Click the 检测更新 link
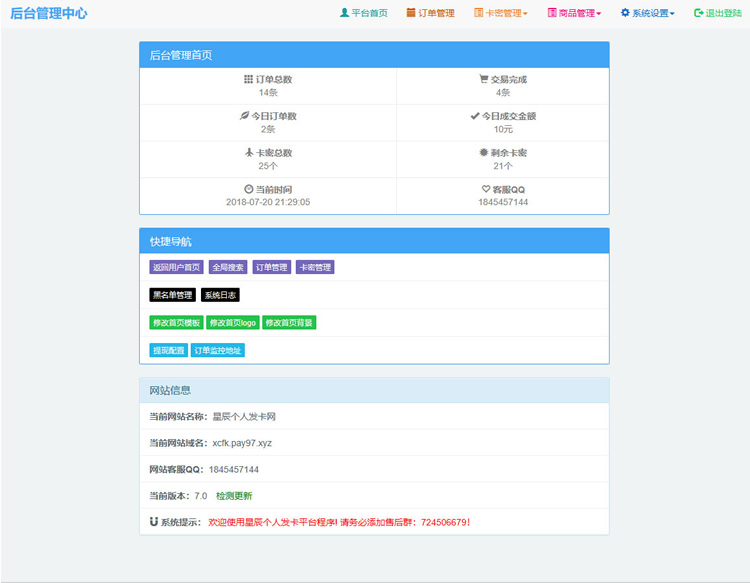750x583 pixels. tap(234, 496)
